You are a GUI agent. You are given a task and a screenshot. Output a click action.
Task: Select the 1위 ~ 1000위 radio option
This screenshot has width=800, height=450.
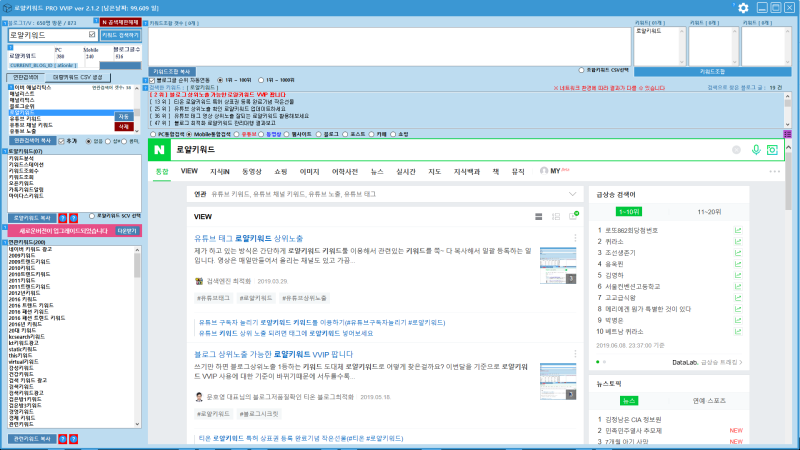point(261,80)
